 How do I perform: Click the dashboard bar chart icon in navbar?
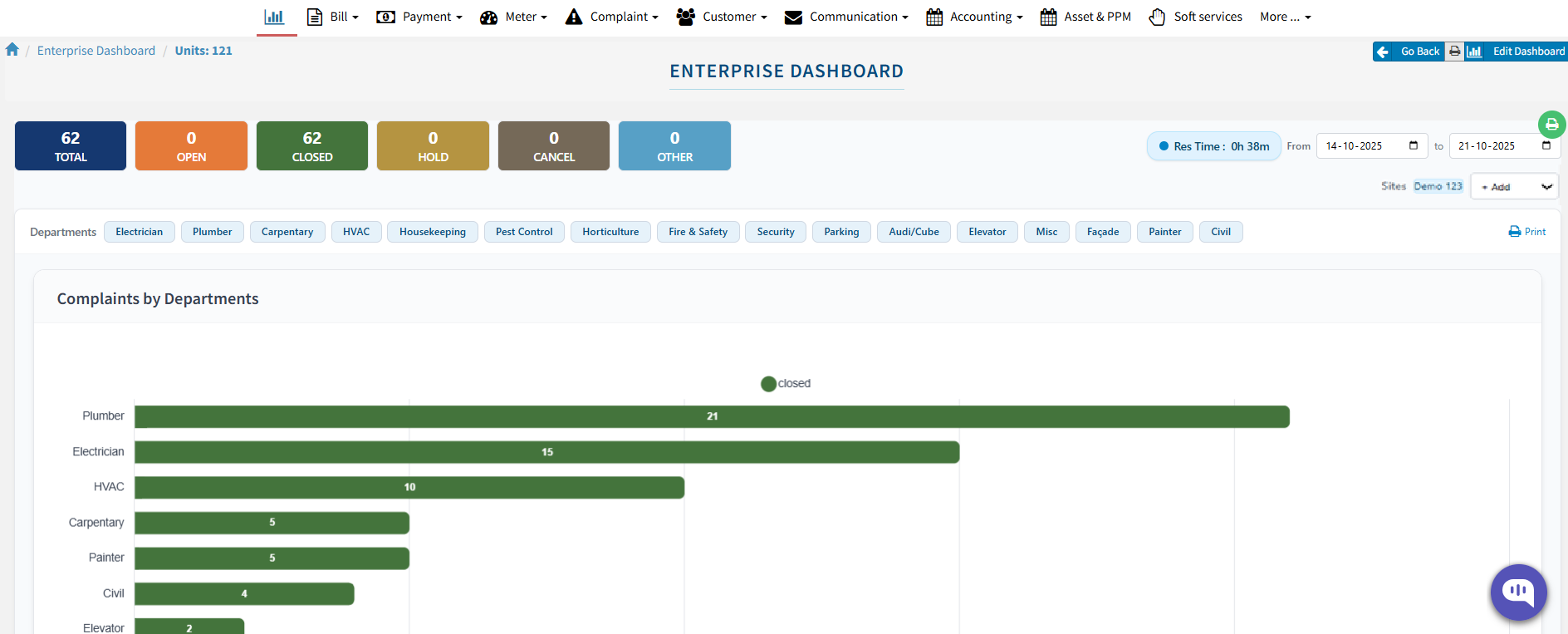tap(274, 17)
